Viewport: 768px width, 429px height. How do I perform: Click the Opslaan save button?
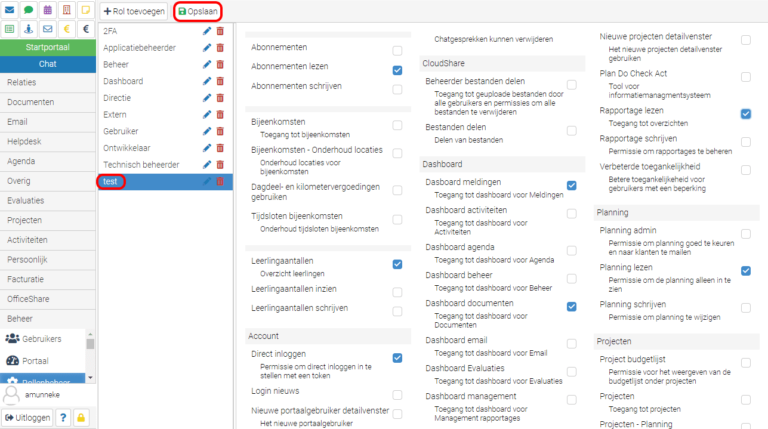(196, 12)
